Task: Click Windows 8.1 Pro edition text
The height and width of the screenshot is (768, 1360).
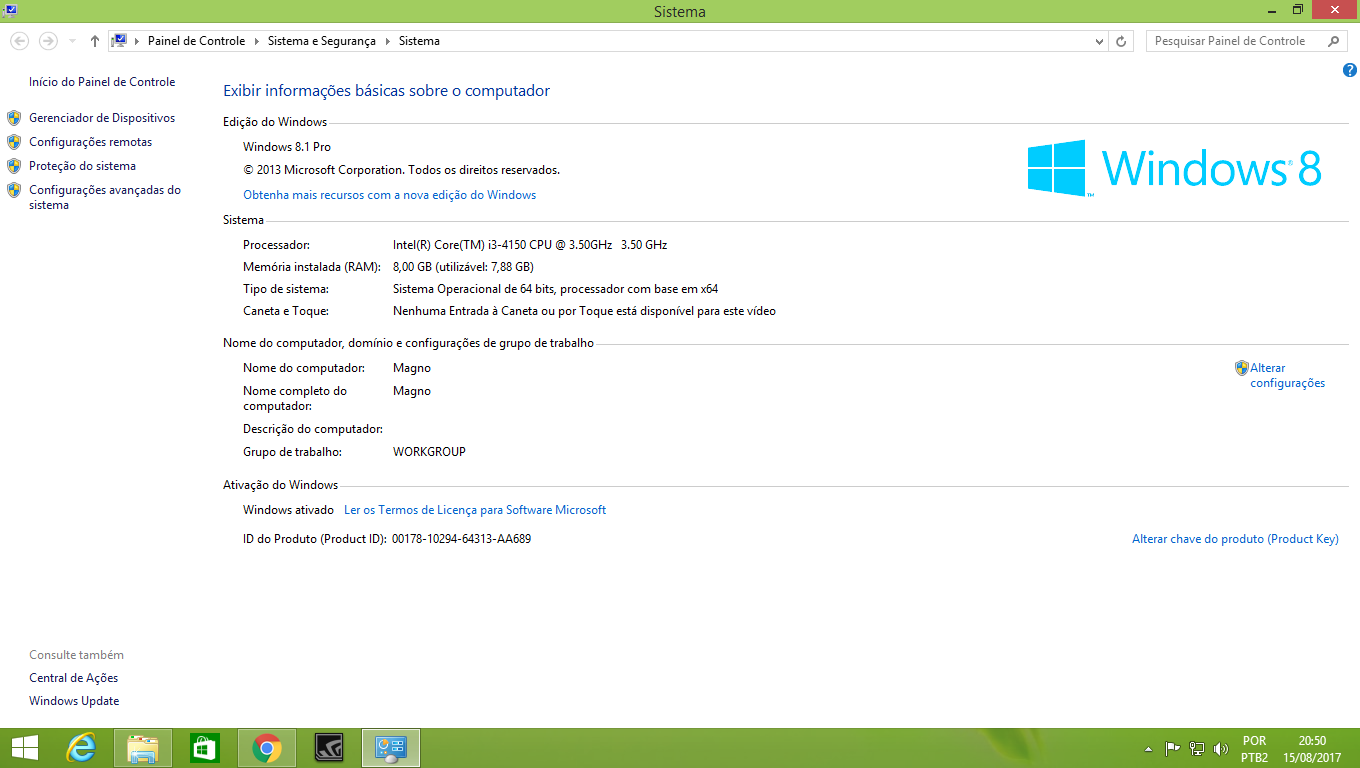Action: tap(287, 147)
